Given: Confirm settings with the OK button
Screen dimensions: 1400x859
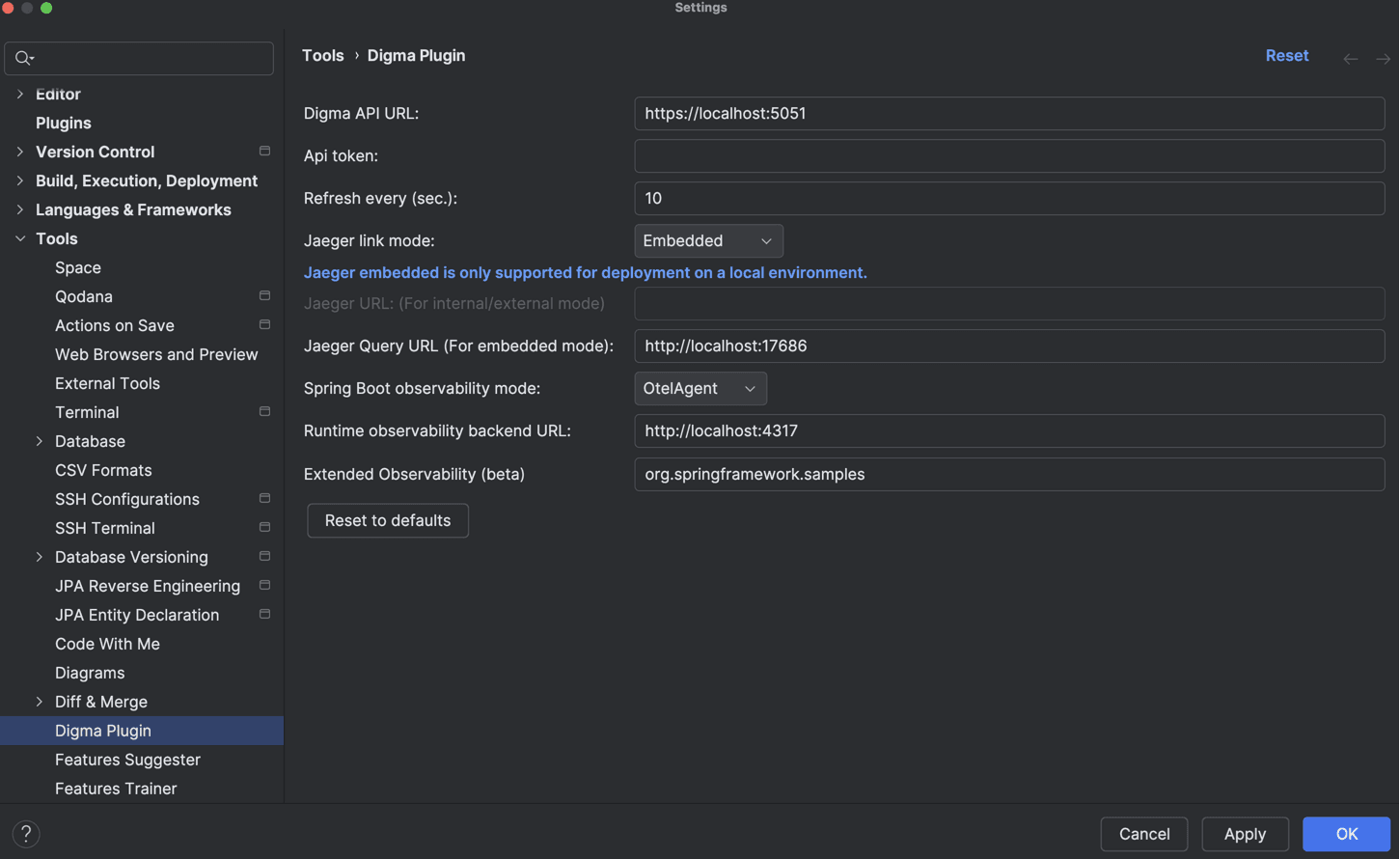Looking at the screenshot, I should (x=1346, y=834).
